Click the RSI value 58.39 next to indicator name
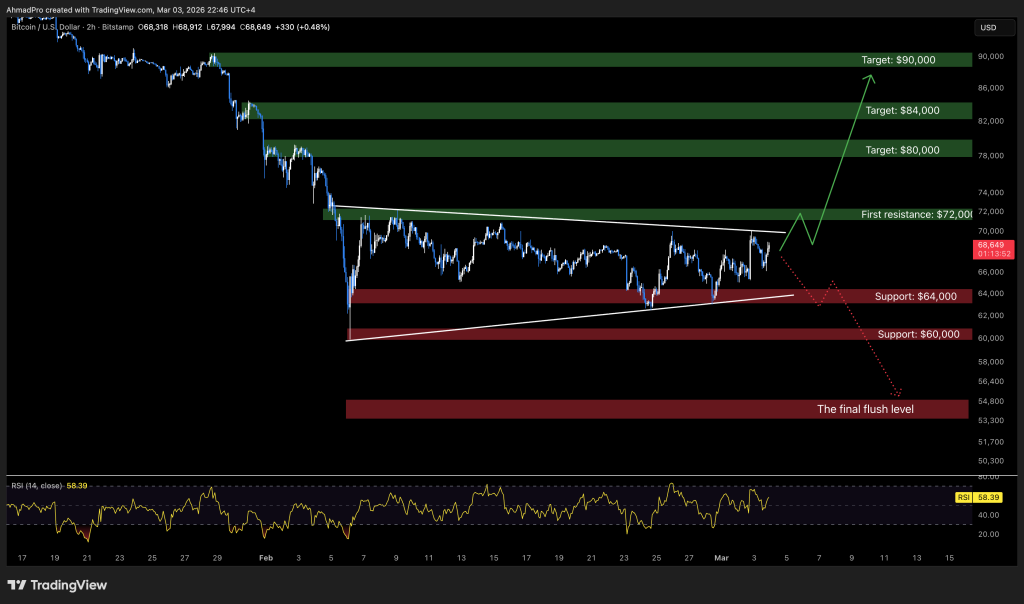This screenshot has height=604, width=1024. [x=78, y=485]
